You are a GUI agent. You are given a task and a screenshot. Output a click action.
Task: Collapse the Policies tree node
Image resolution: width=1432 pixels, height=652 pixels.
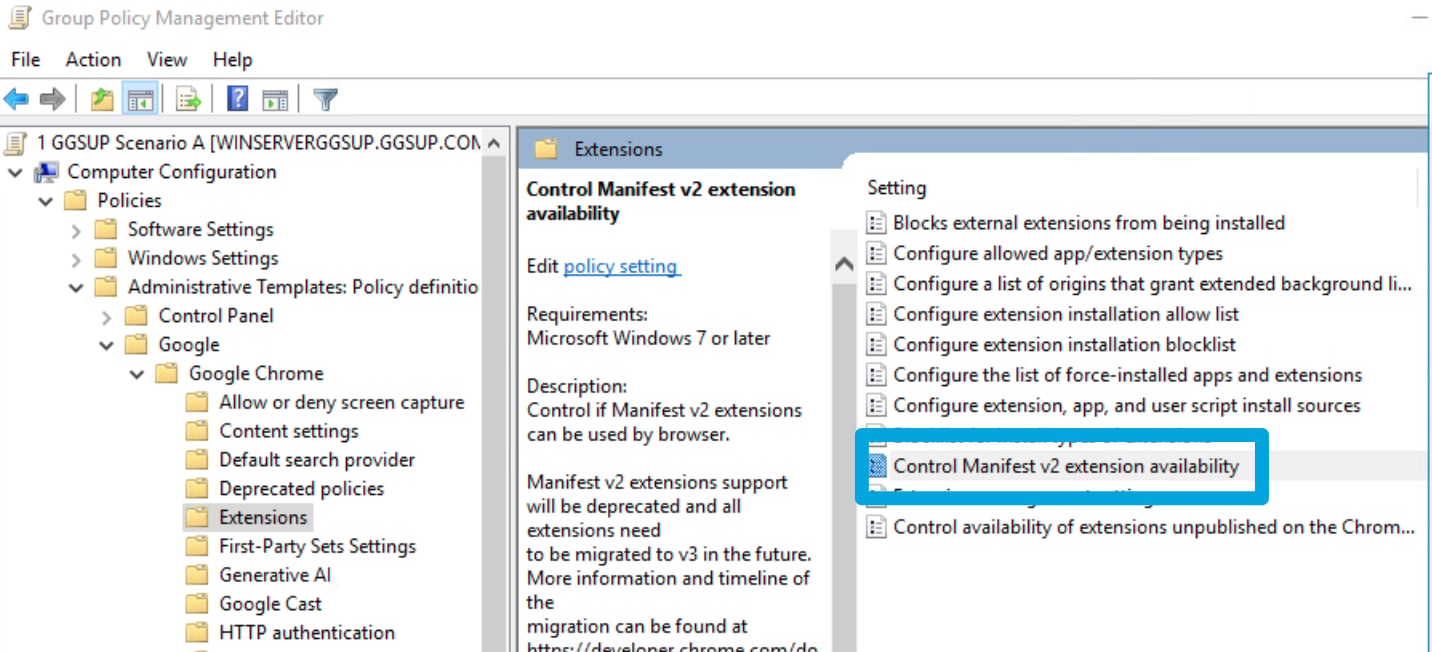[x=46, y=202]
